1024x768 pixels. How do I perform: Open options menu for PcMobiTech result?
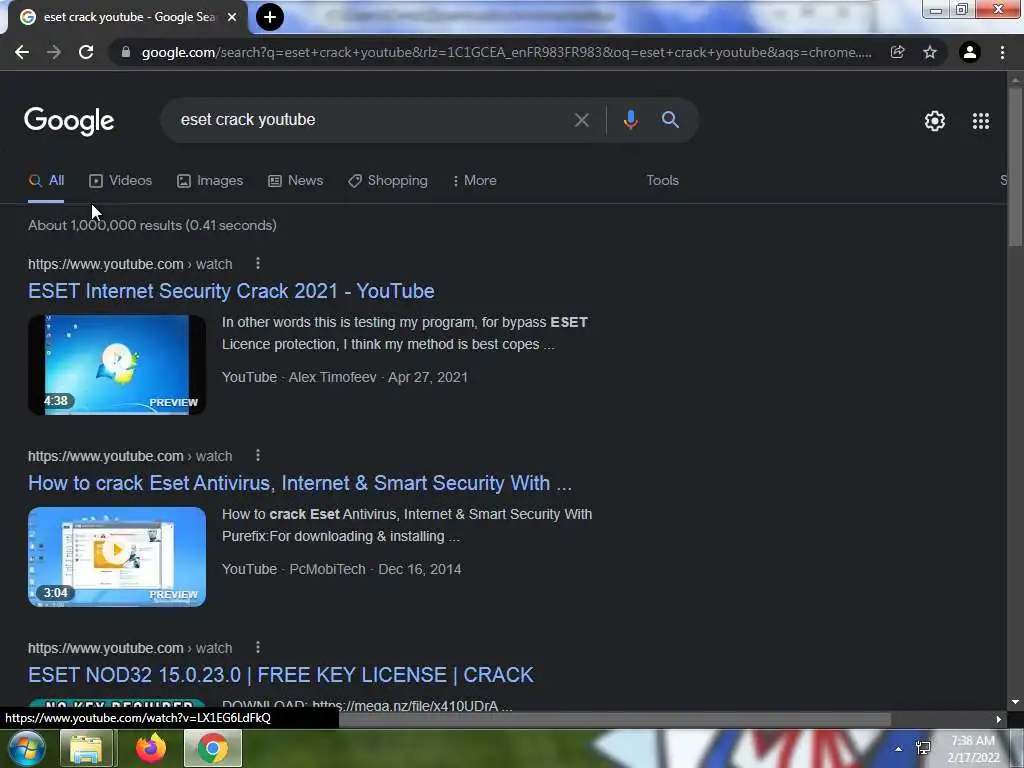[x=258, y=455]
